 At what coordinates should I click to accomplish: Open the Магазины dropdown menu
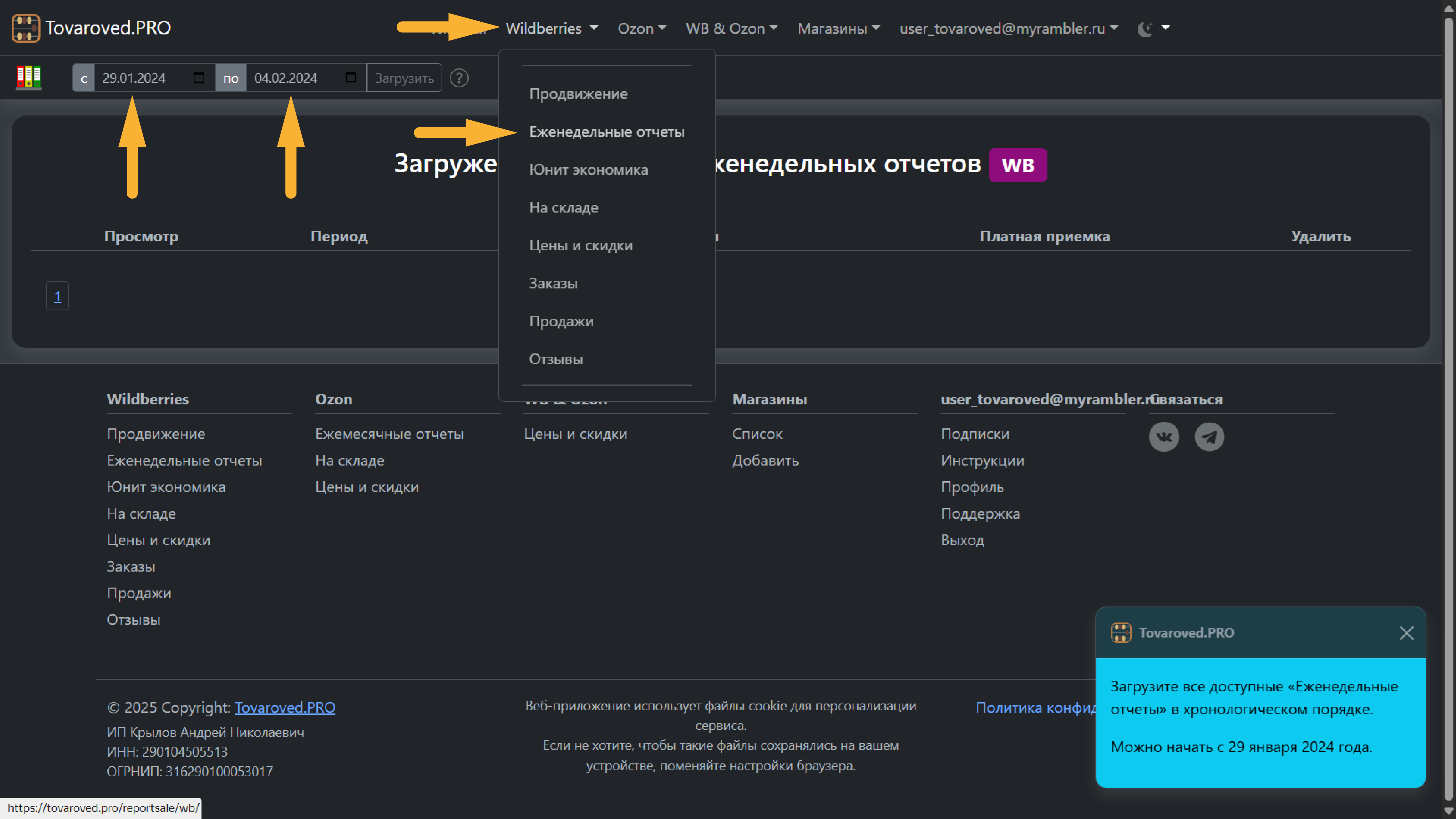(838, 28)
